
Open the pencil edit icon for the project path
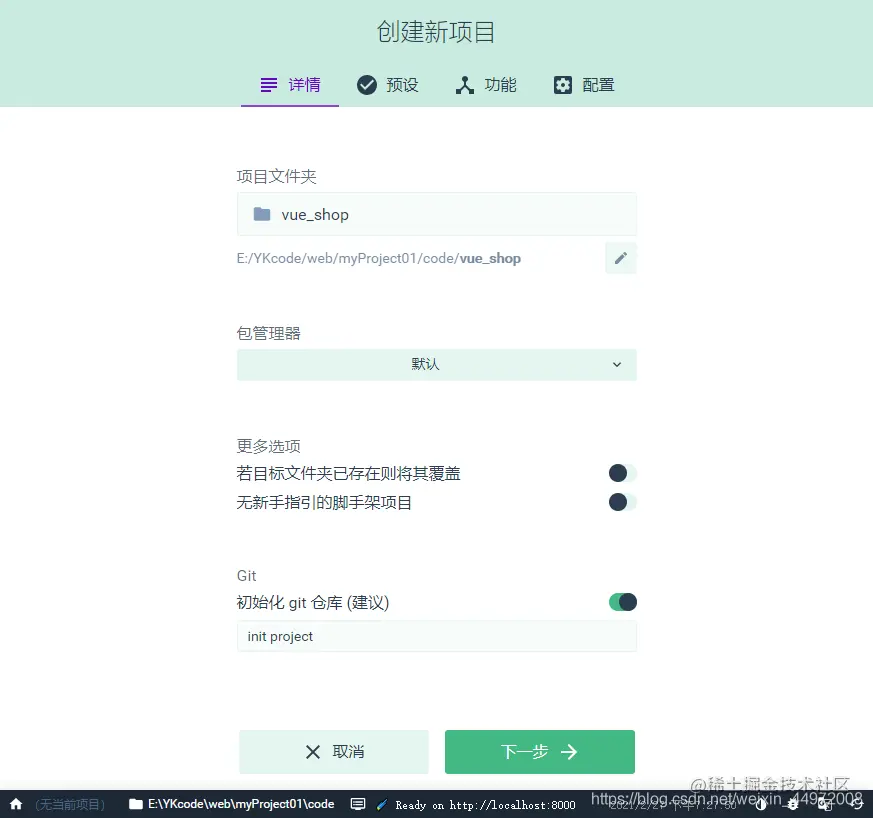620,258
